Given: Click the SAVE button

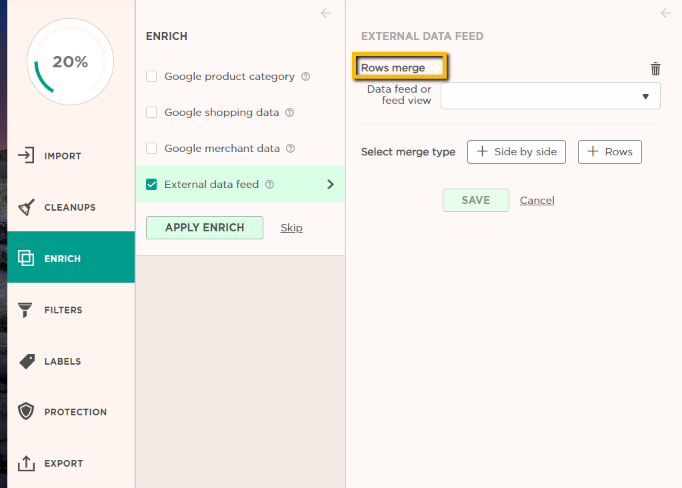Looking at the screenshot, I should pos(476,200).
